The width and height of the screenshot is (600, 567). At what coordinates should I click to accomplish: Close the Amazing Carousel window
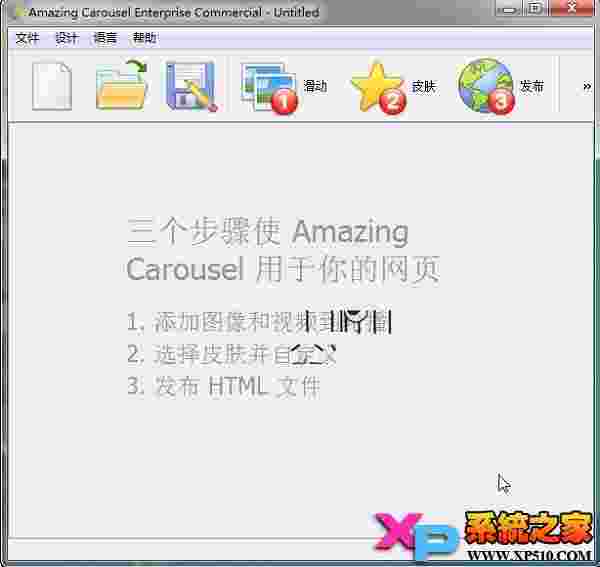pyautogui.click(x=572, y=8)
